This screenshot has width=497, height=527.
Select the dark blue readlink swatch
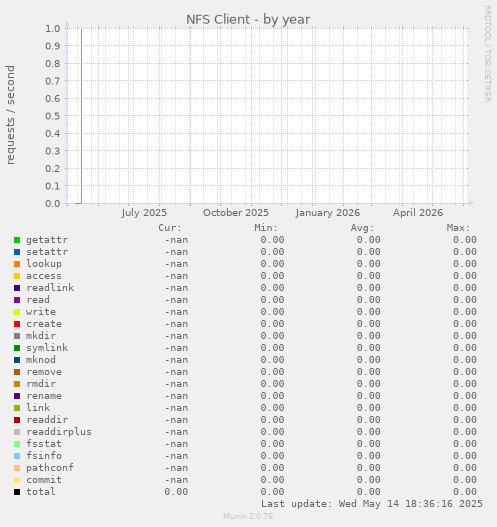17,288
